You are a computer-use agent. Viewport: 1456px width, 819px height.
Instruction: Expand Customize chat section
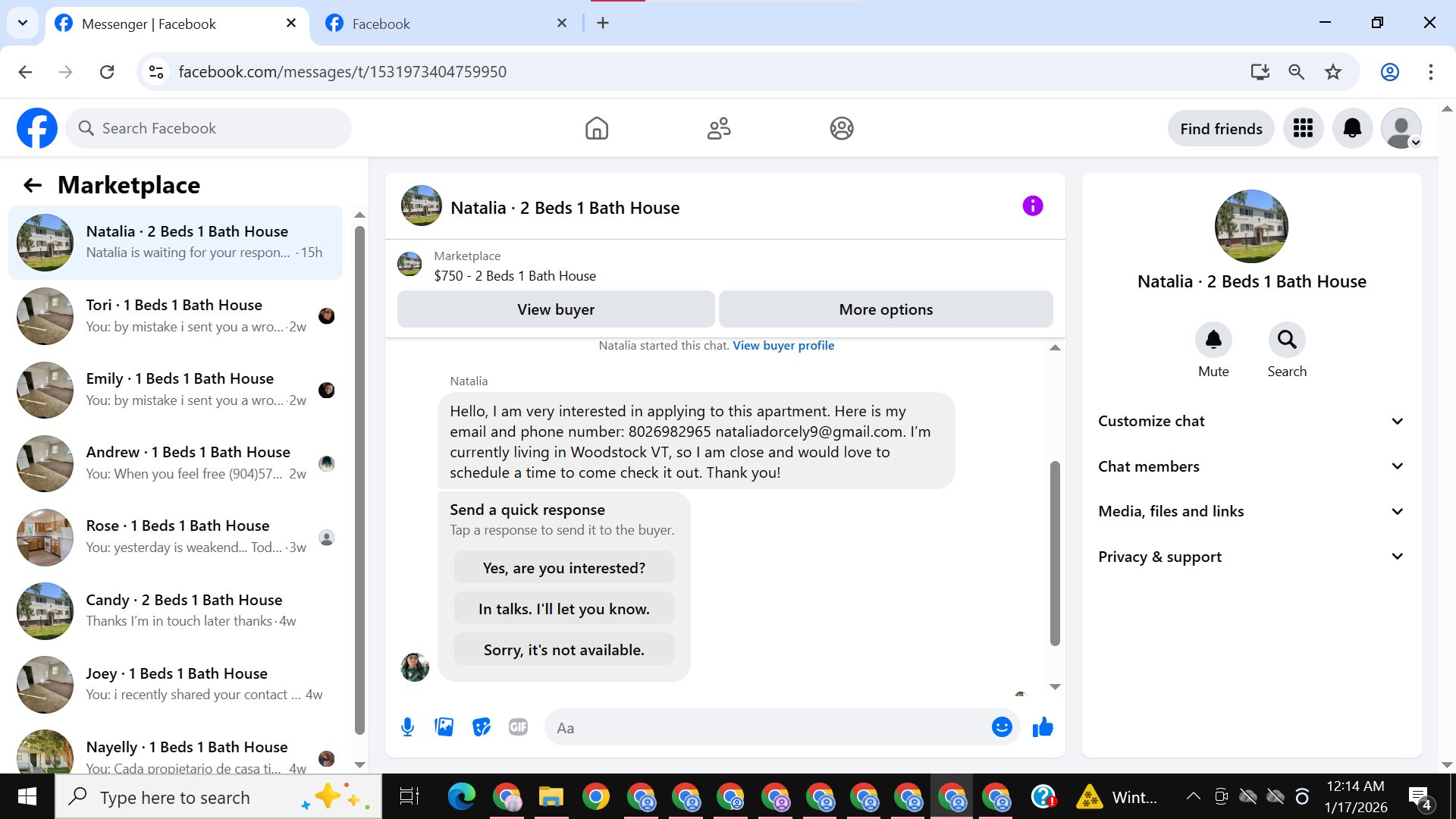tap(1250, 421)
